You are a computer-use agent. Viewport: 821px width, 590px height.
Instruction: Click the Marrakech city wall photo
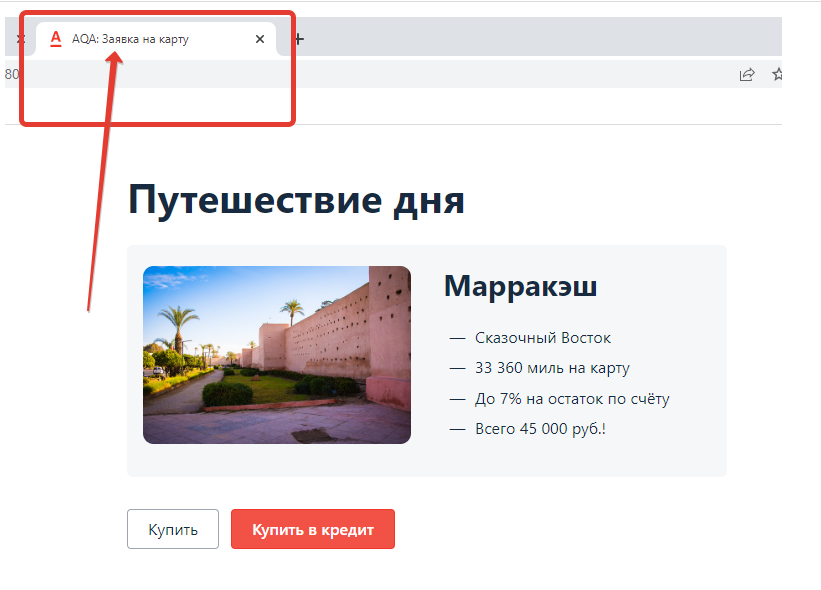[x=277, y=354]
